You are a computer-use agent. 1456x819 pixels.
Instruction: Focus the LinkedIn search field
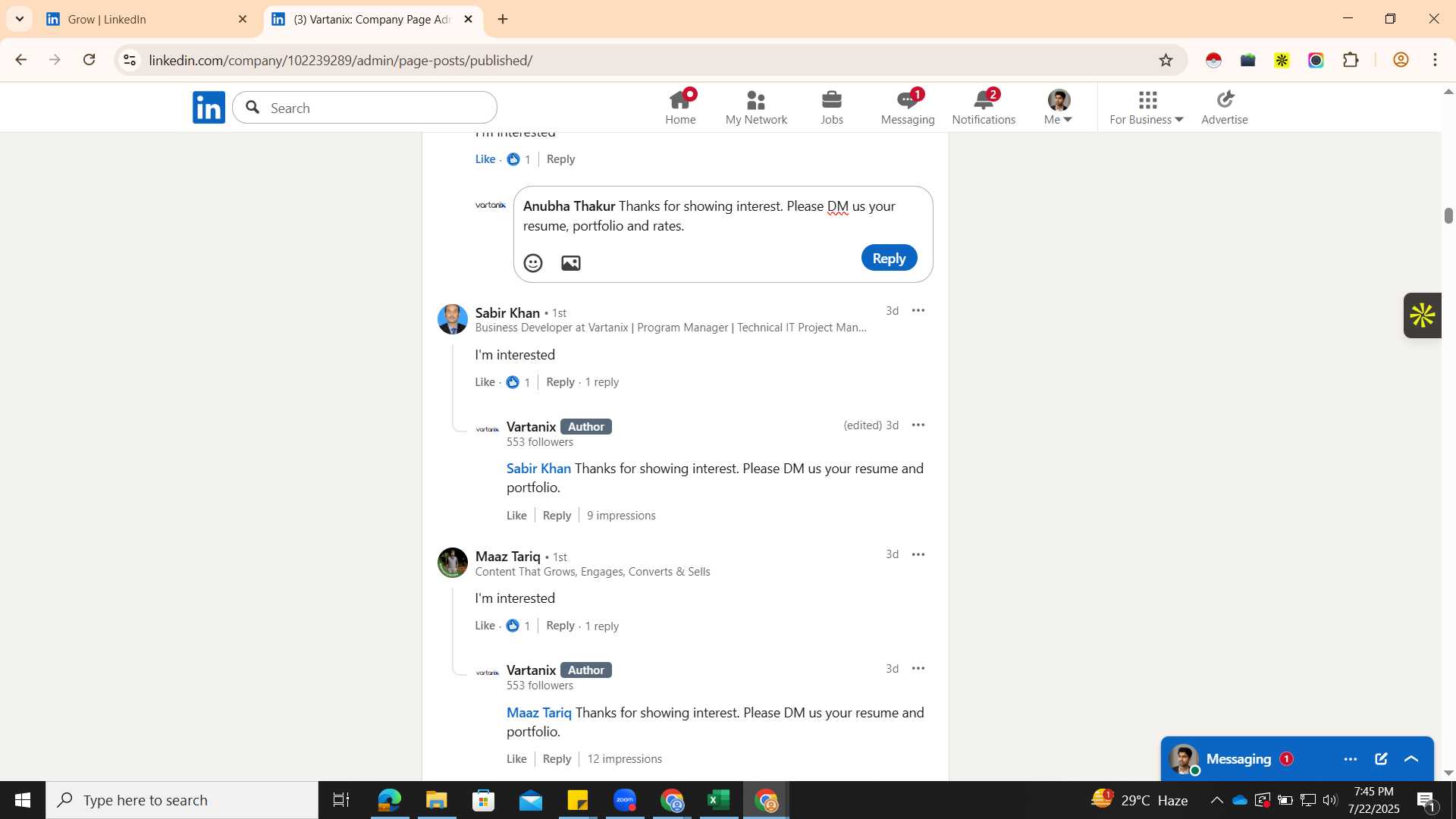[x=365, y=108]
